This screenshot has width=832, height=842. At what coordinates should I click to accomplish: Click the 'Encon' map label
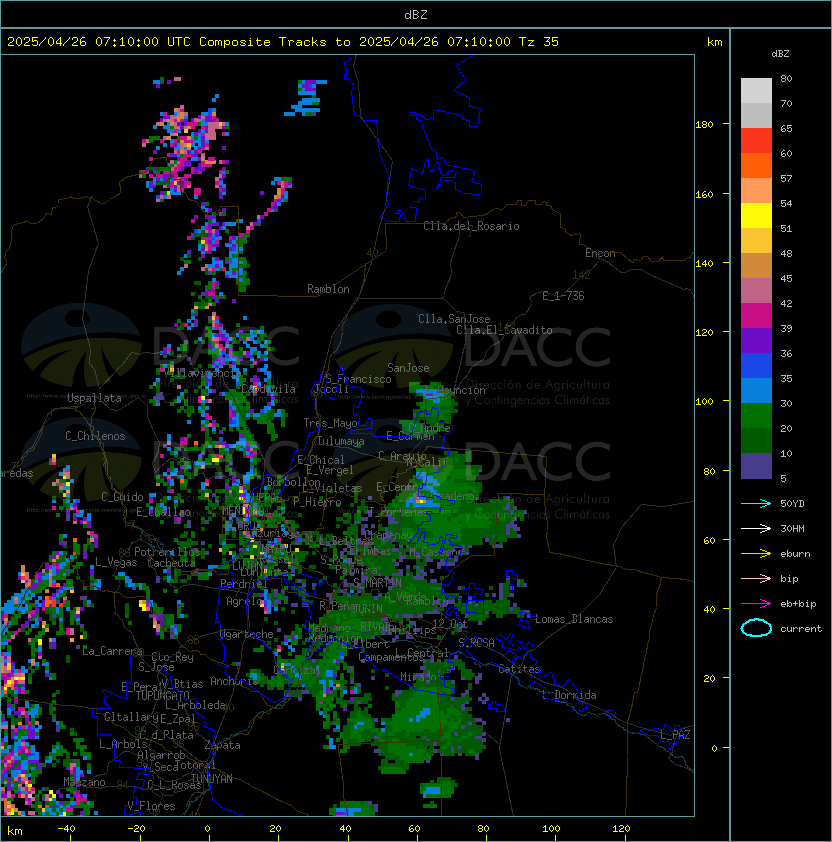(x=600, y=253)
